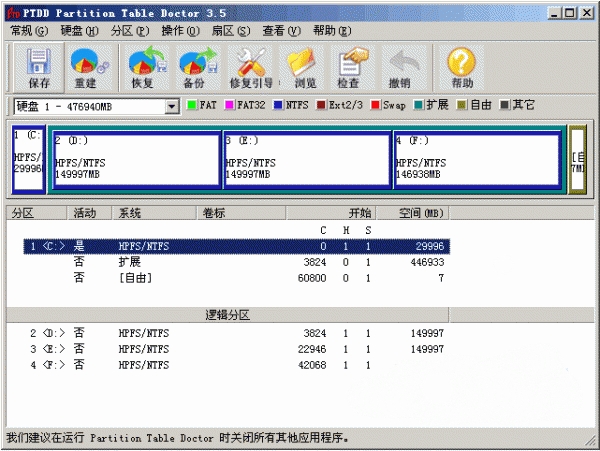This screenshot has height=451, width=600.
Task: Click the 撤销 (Undo) arrow icon
Action: click(x=404, y=67)
